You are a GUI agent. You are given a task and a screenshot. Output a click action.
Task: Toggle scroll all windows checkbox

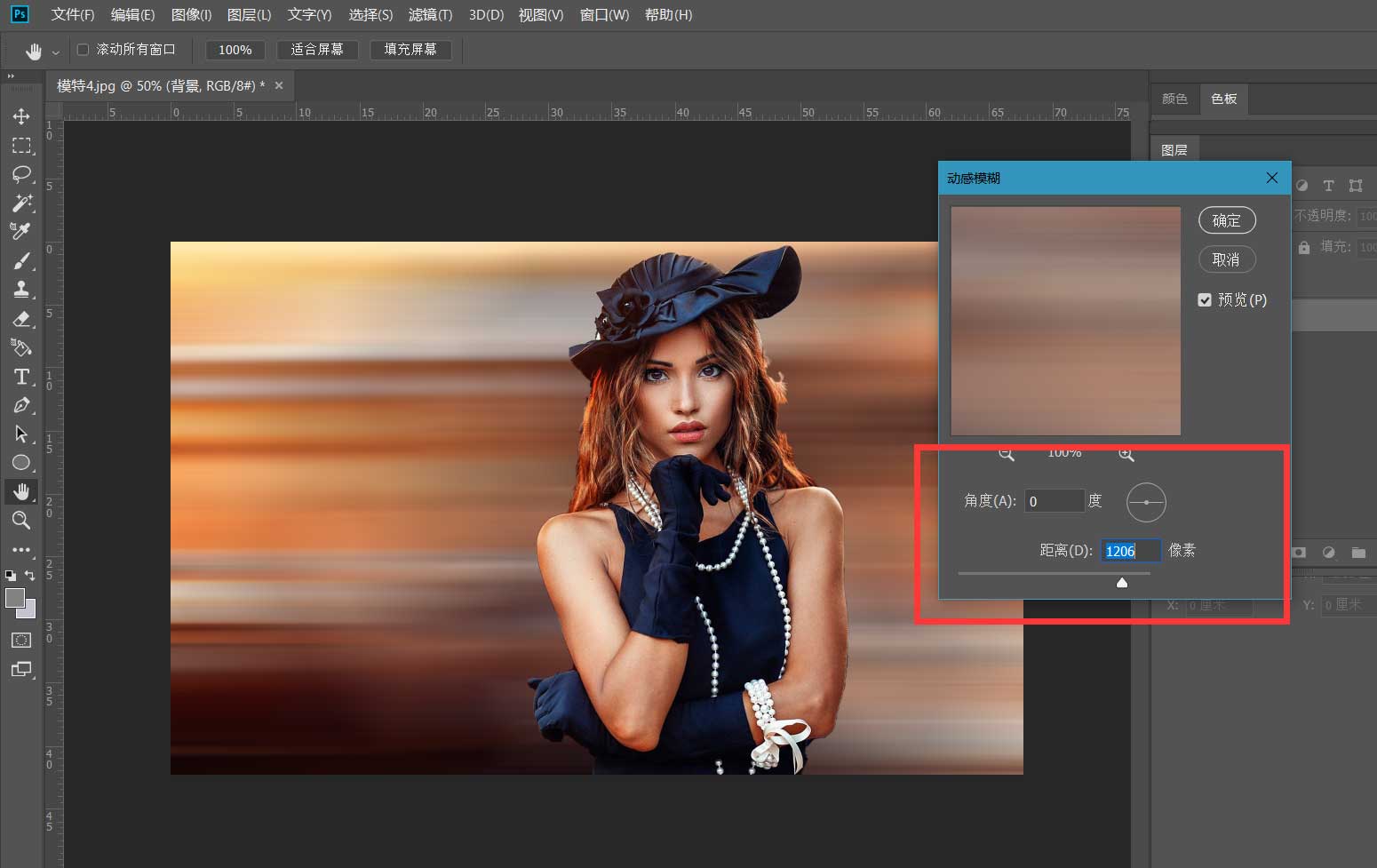pos(84,50)
